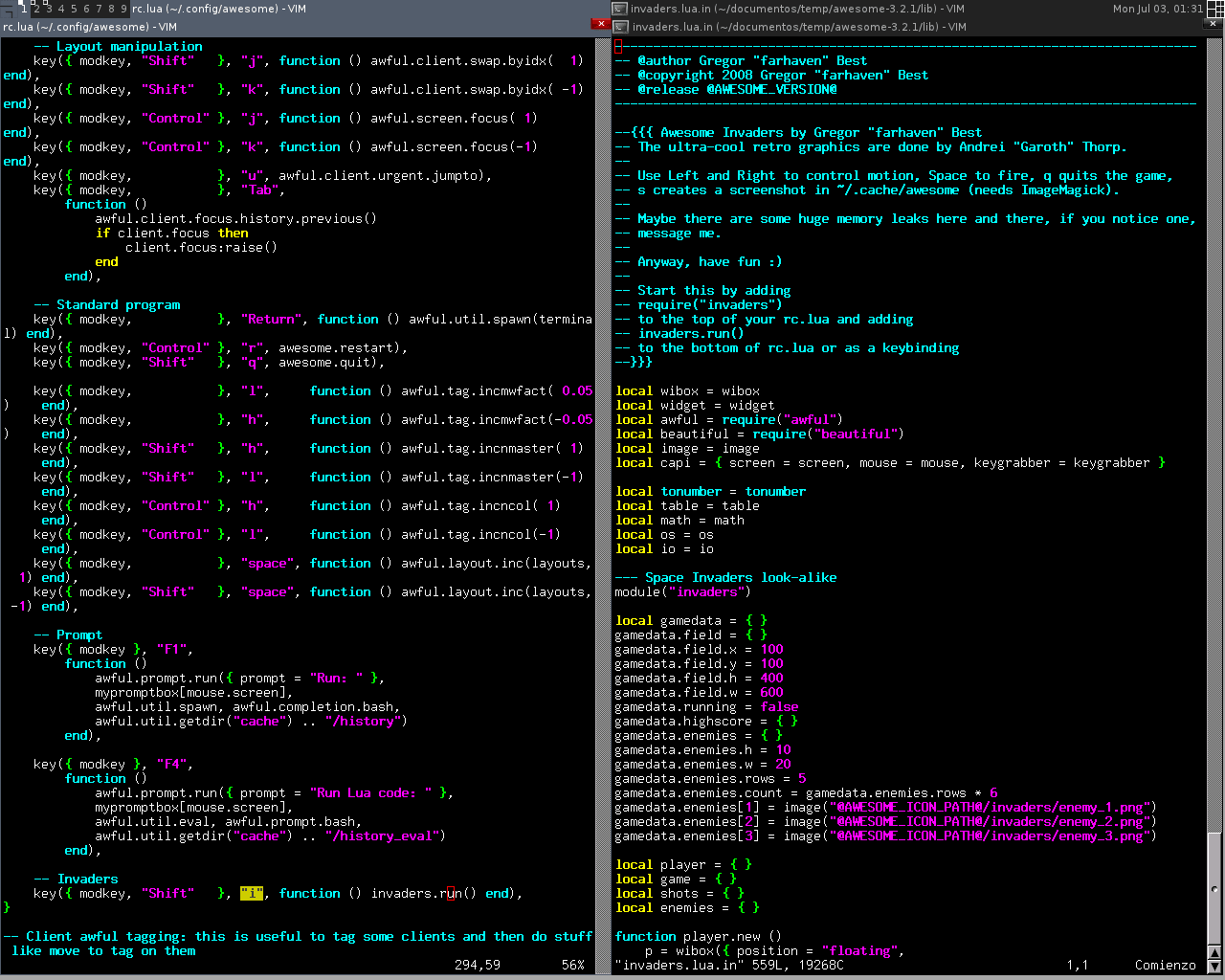Click 'gamedata.running = false' line

coord(706,706)
